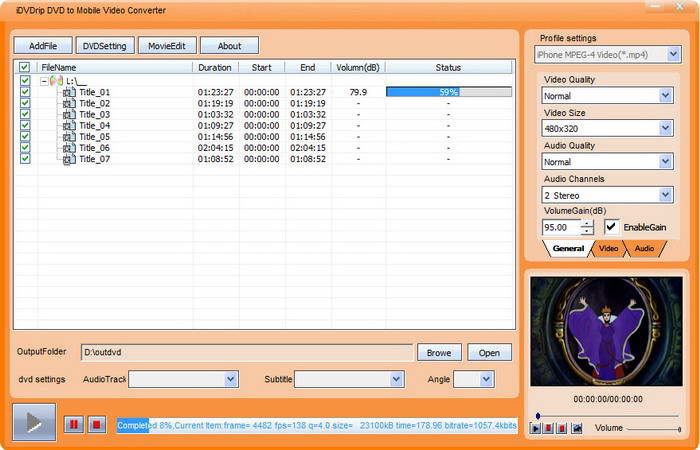Viewport: 700px width, 450px height.
Task: Click the film icon of Title_05
Action: click(69, 137)
